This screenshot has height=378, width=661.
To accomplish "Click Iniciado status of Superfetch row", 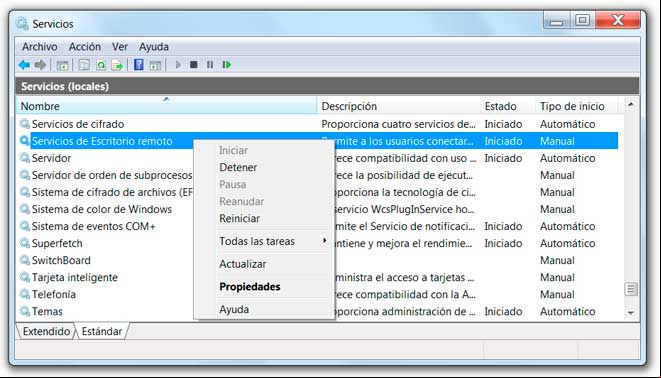I will (x=503, y=243).
